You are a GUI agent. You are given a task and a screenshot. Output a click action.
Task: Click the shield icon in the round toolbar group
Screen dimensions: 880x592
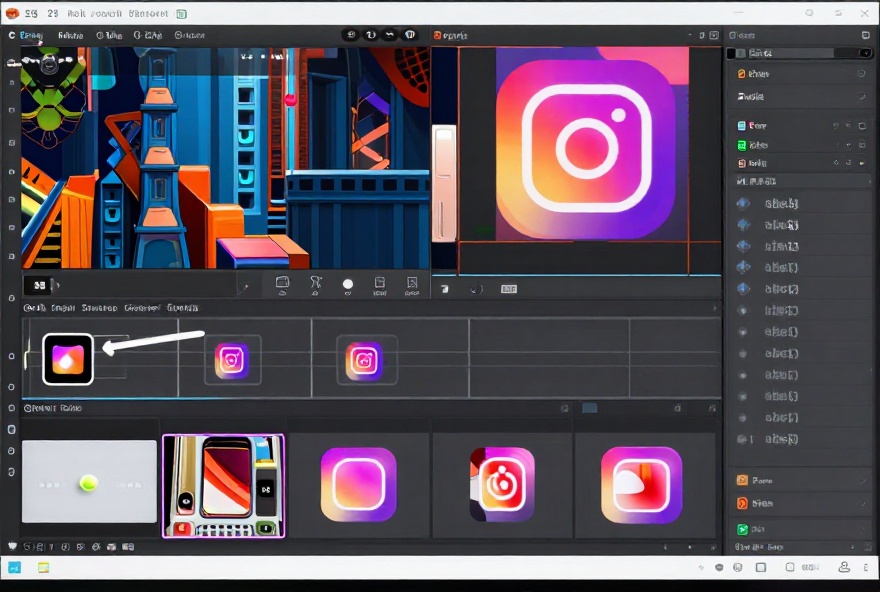[410, 35]
